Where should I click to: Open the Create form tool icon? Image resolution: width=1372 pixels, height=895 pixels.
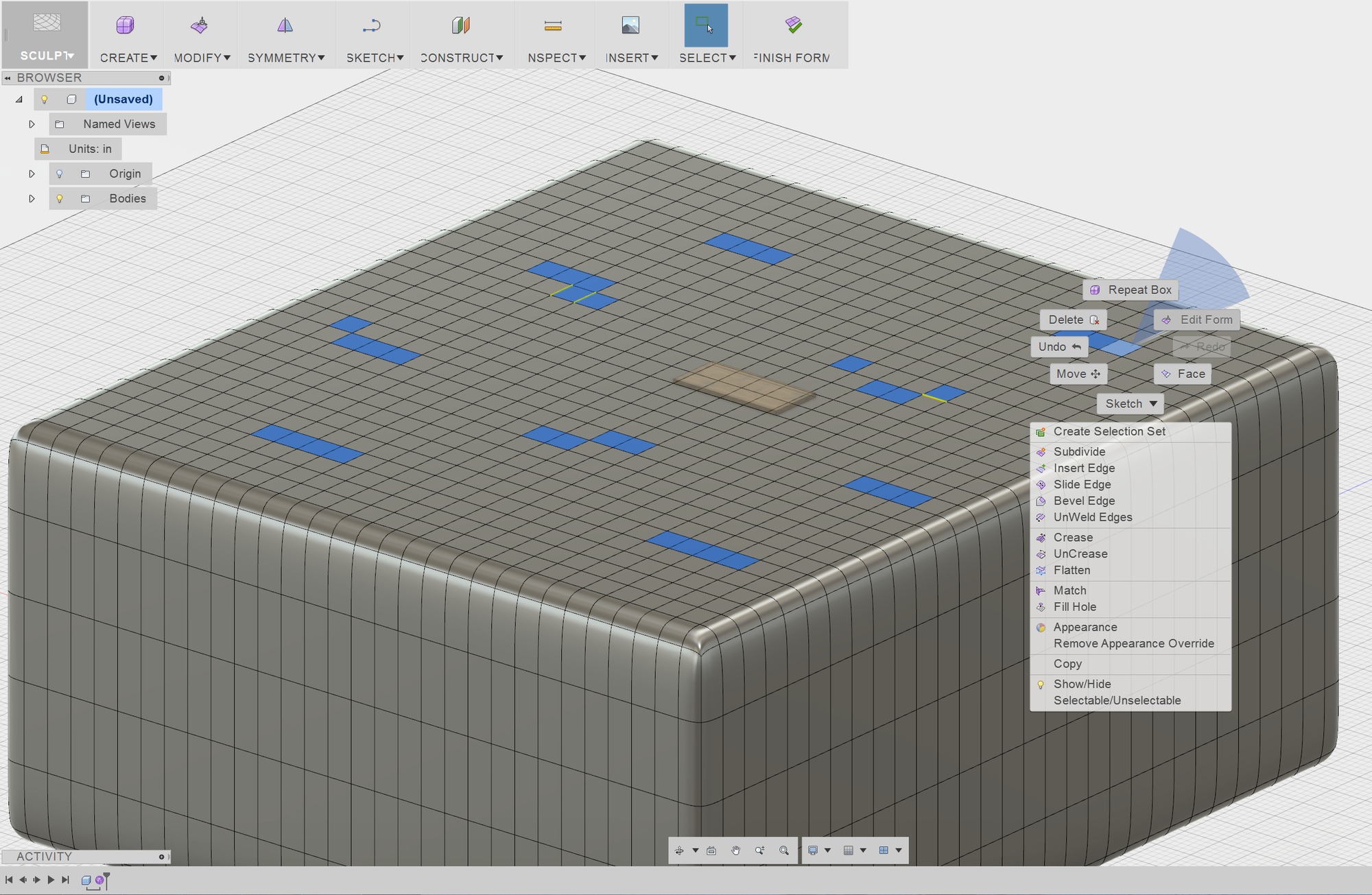[126, 25]
